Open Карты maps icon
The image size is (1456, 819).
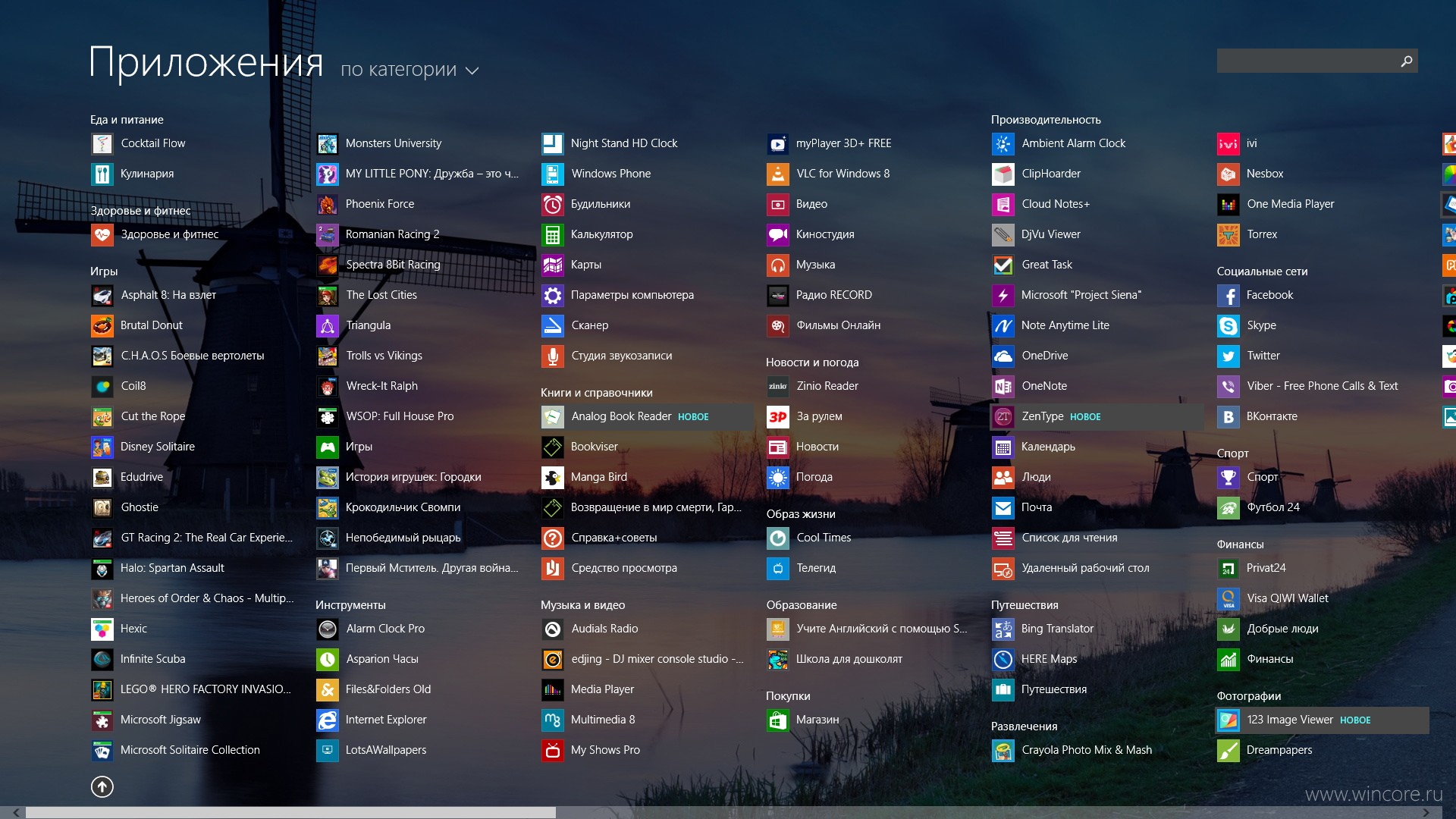pos(553,265)
